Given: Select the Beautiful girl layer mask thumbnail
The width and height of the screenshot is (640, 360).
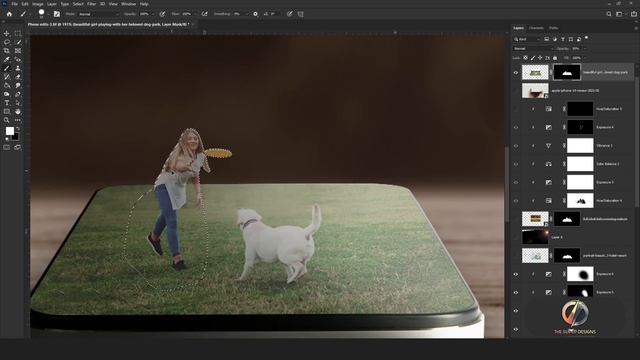Looking at the screenshot, I should point(567,73).
